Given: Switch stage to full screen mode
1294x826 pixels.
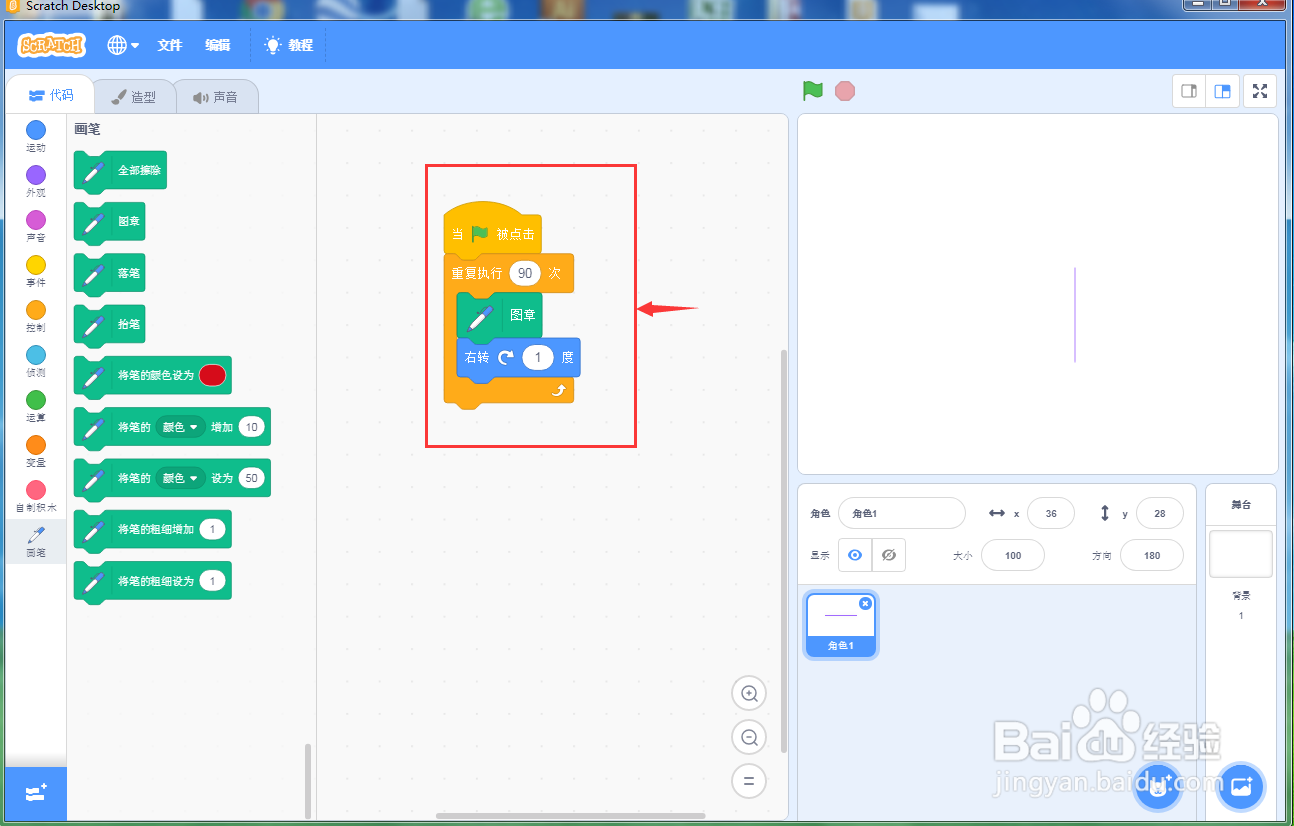Looking at the screenshot, I should click(1259, 91).
